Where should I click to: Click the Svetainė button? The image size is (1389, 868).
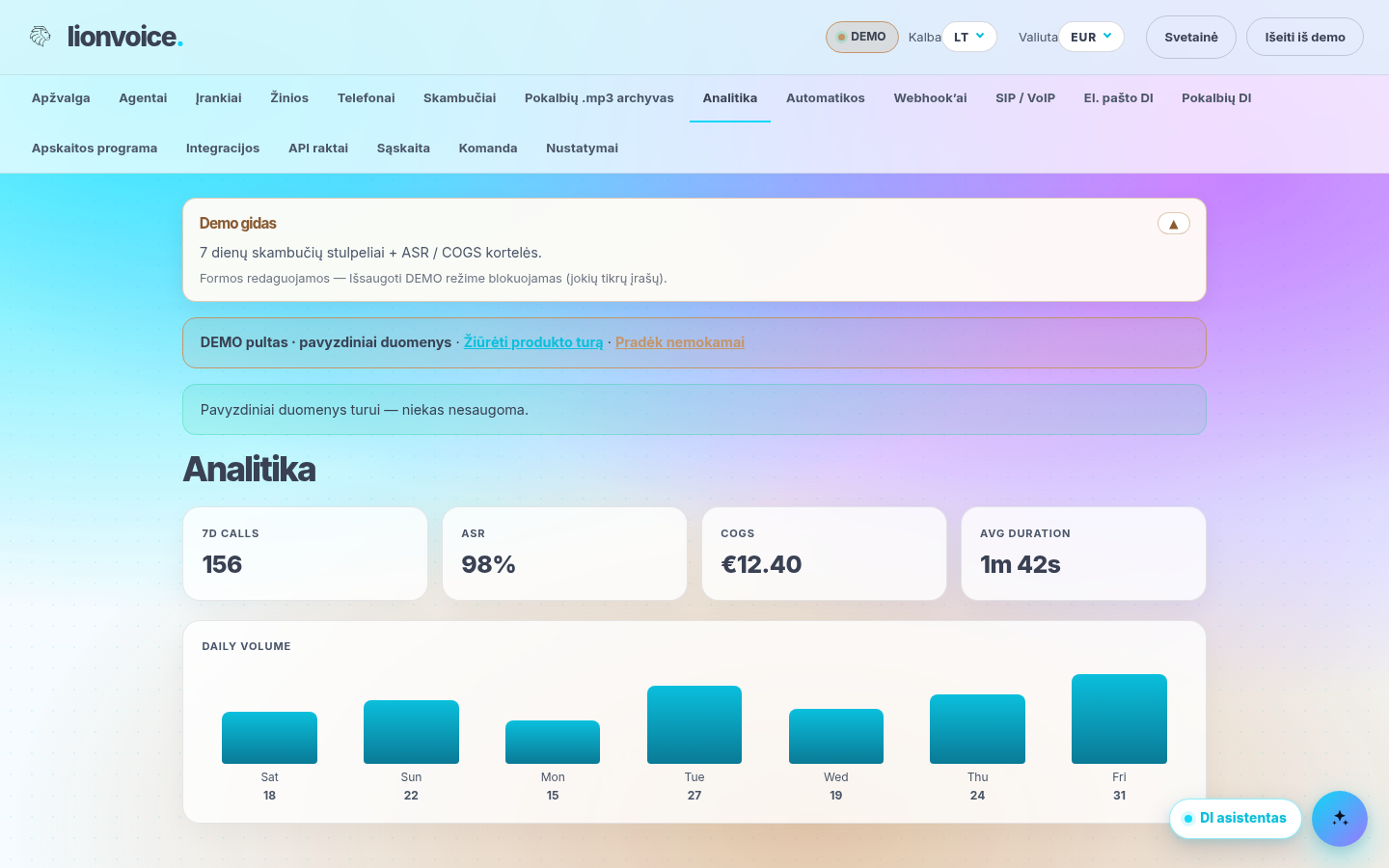click(x=1191, y=37)
